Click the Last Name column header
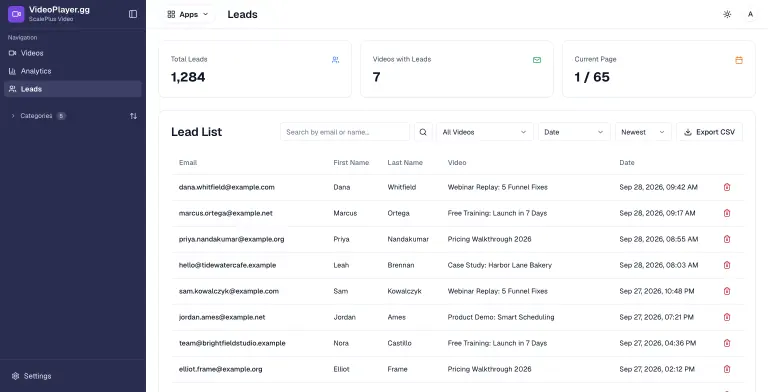768x392 pixels. (405, 163)
